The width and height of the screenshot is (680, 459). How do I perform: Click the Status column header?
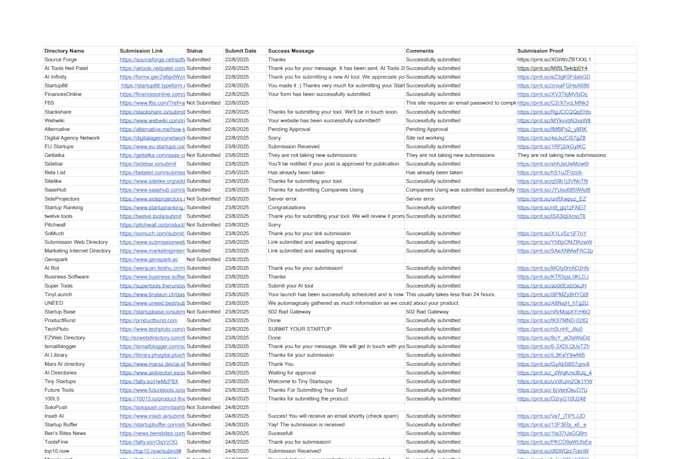click(x=195, y=51)
